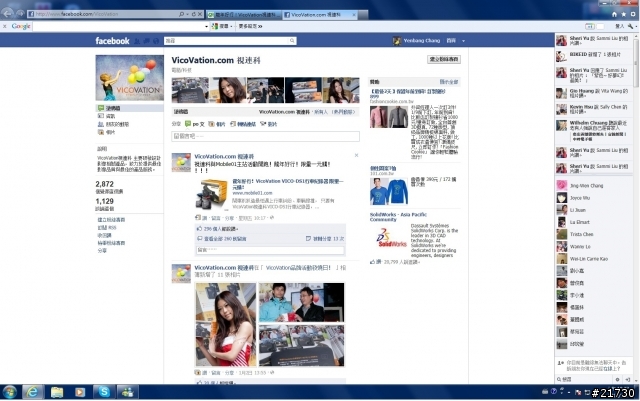Viewport: 640px width, 401px height.
Task: Click the home link beside Yenbang Chang
Action: (451, 41)
